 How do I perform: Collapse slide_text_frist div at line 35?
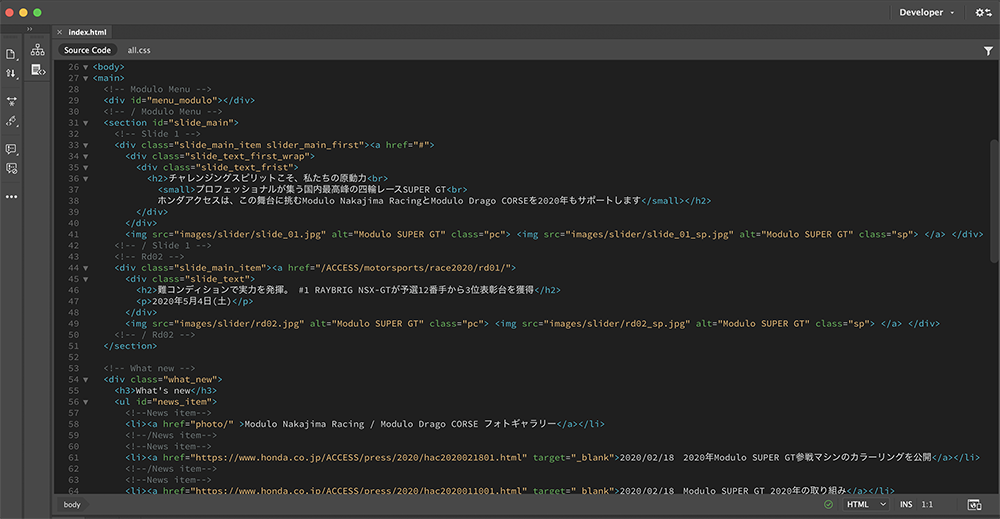tap(85, 168)
